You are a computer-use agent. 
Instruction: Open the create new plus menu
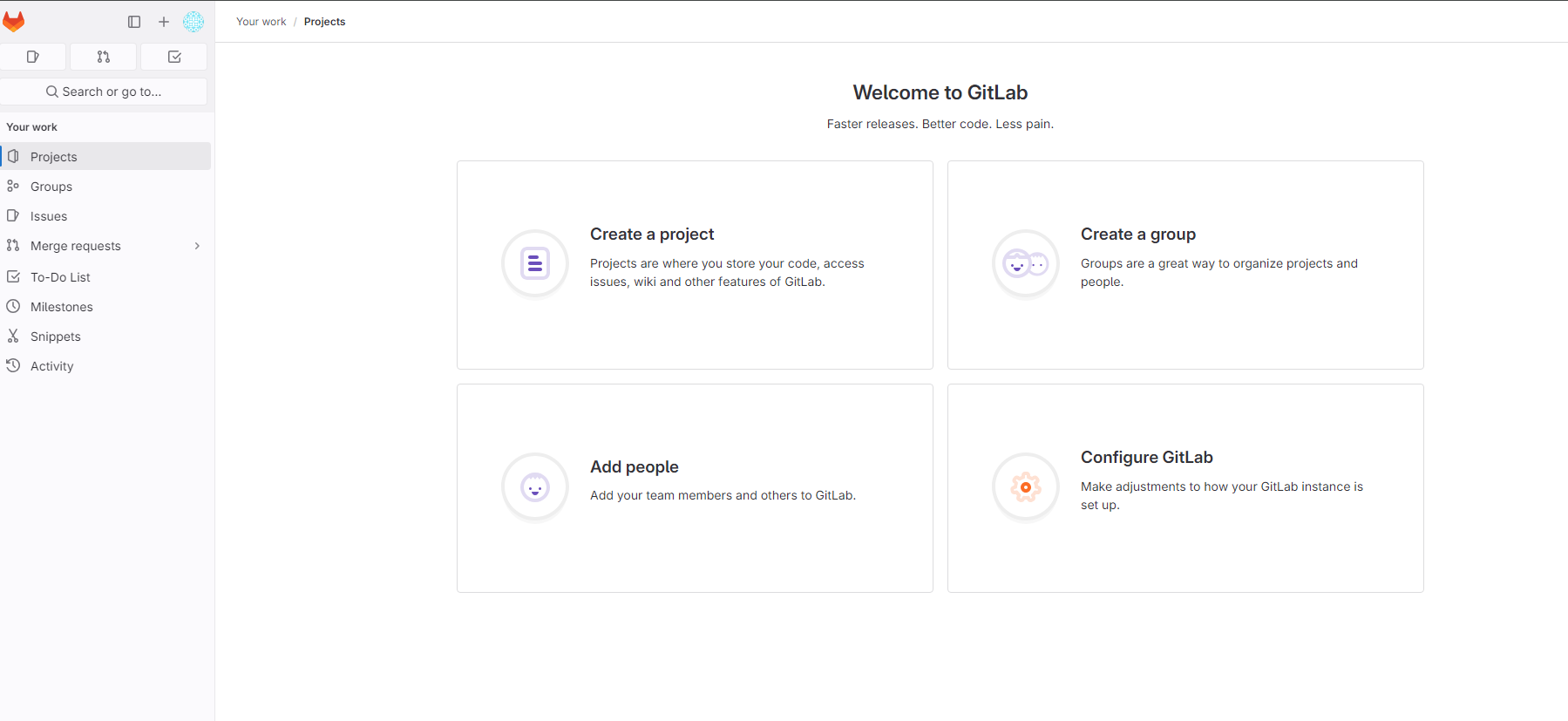(164, 22)
